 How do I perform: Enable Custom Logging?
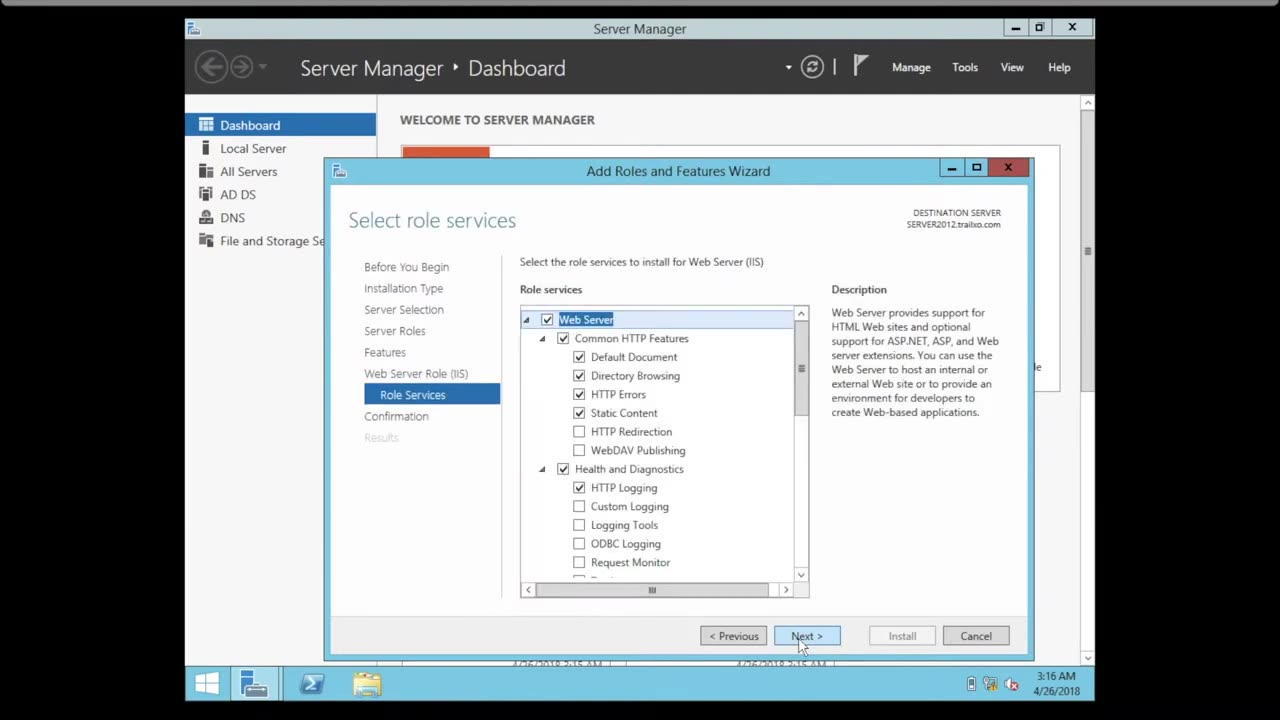click(x=579, y=506)
